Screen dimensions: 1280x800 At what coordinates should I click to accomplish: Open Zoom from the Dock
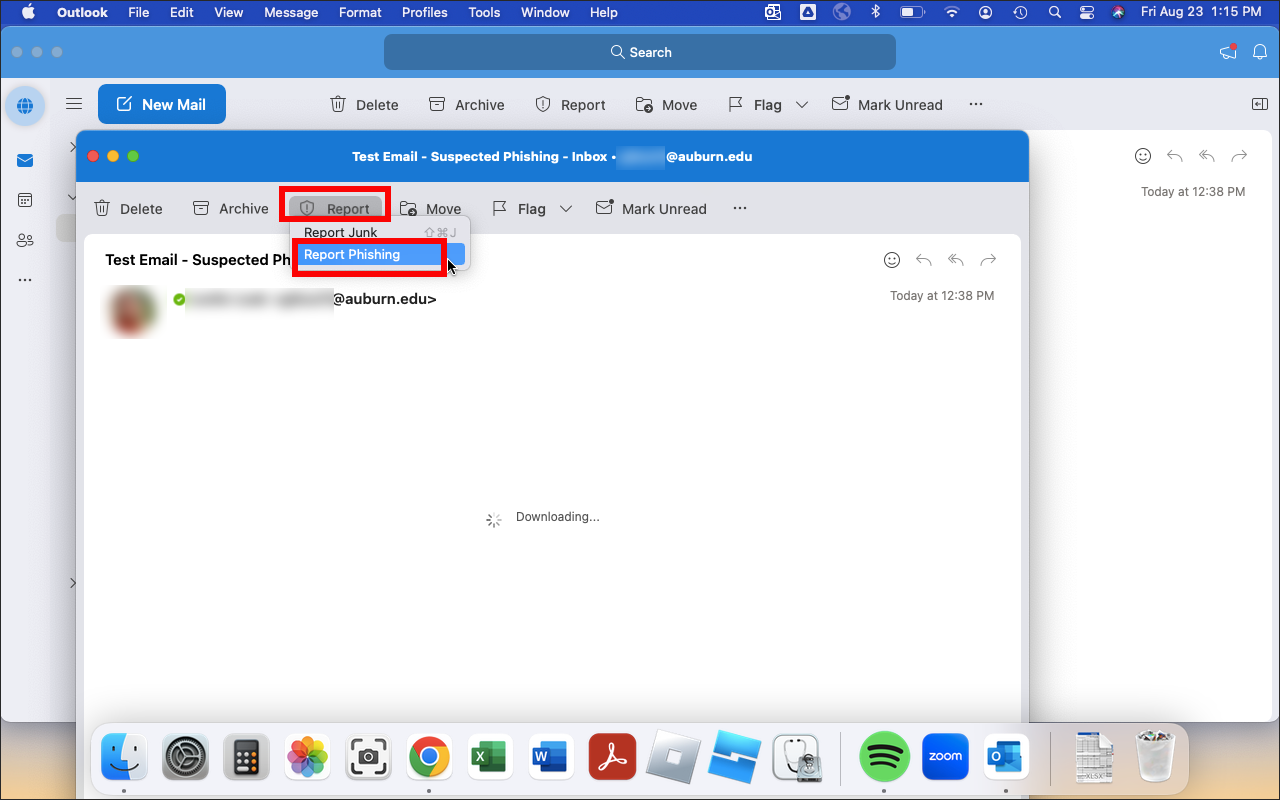pos(945,757)
